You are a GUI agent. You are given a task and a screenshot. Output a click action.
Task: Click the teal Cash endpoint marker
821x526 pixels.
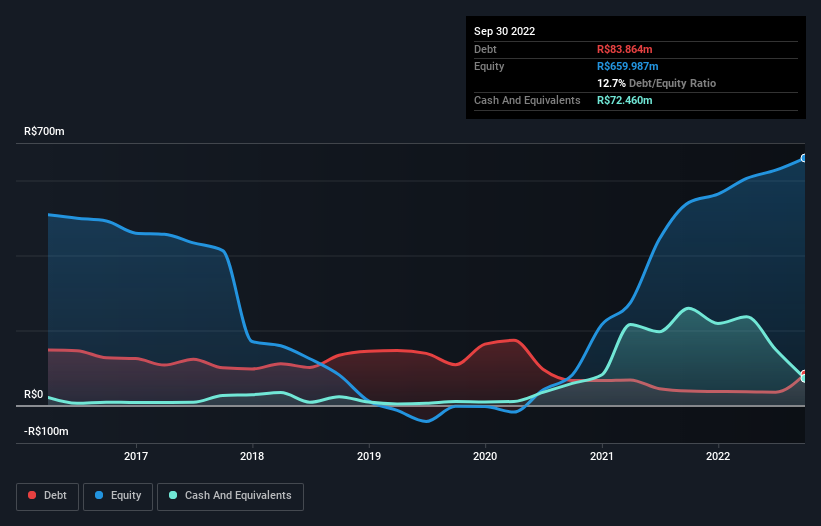pyautogui.click(x=804, y=378)
